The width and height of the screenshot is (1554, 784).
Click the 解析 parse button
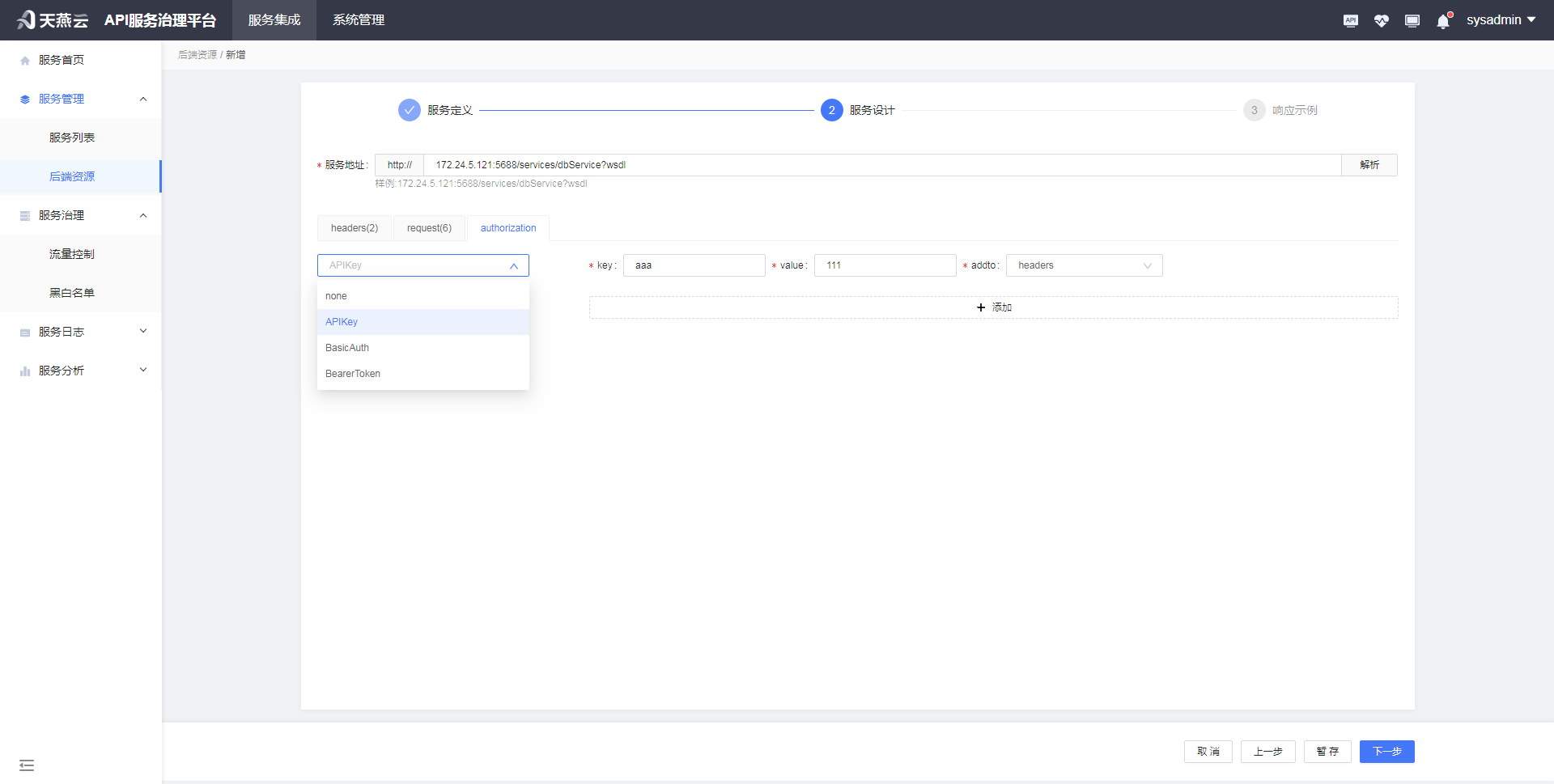(x=1369, y=164)
